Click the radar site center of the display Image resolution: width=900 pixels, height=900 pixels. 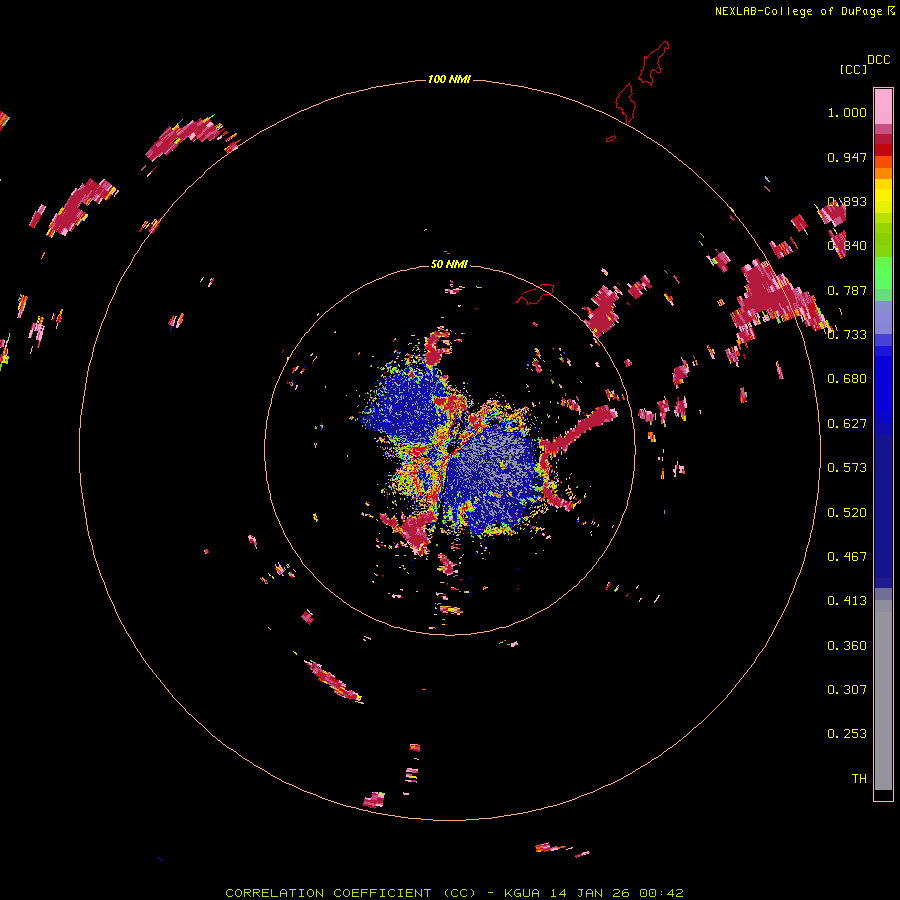coord(450,449)
